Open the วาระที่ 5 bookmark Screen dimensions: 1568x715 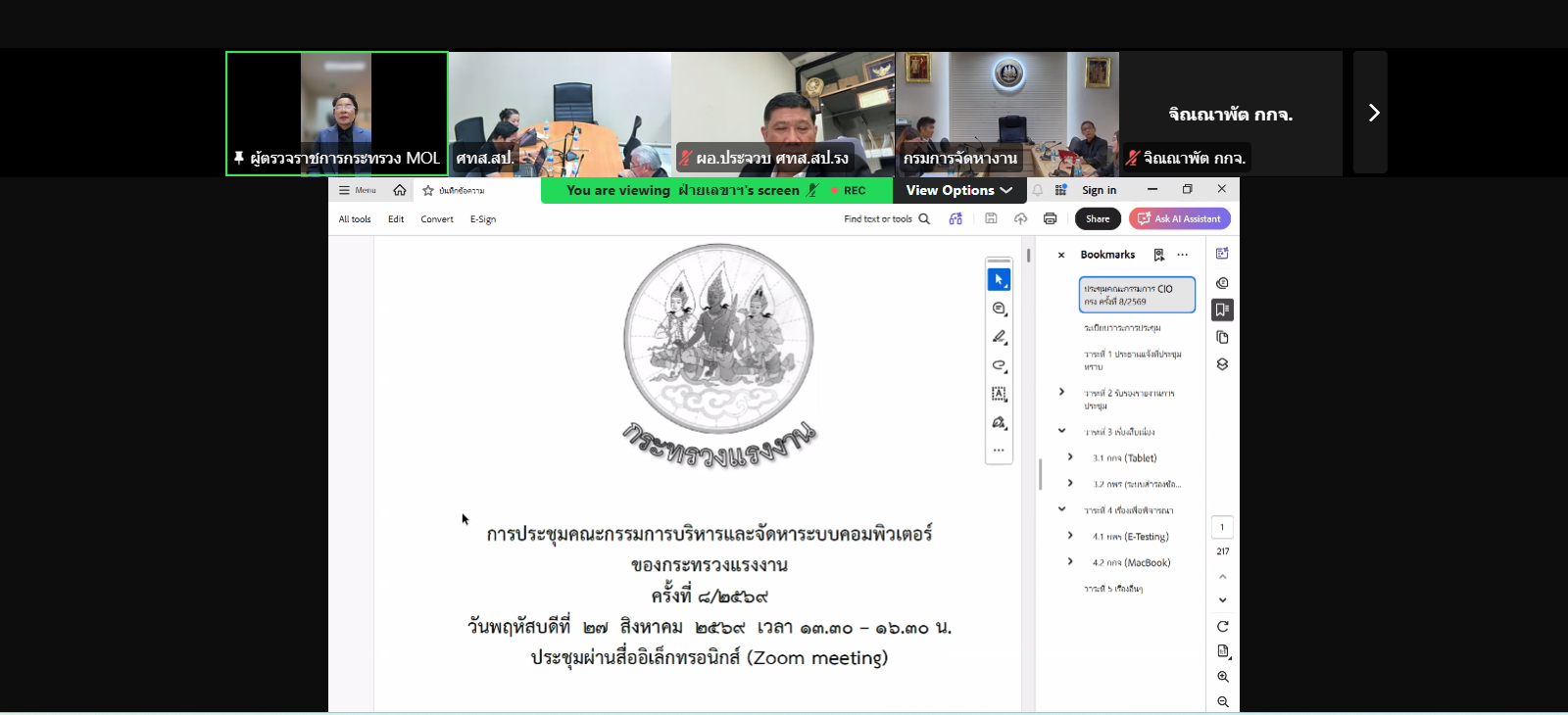1113,590
